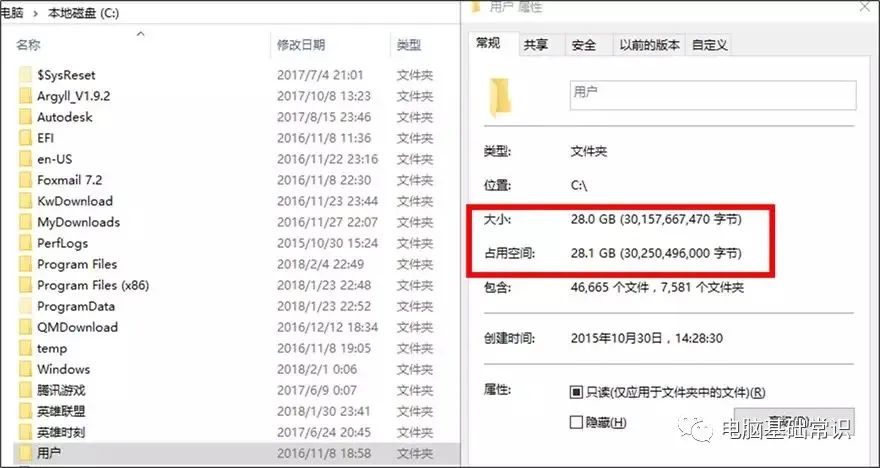Viewport: 880px width, 468px height.
Task: Select the 英雄联盟 folder icon
Action: tap(25, 411)
